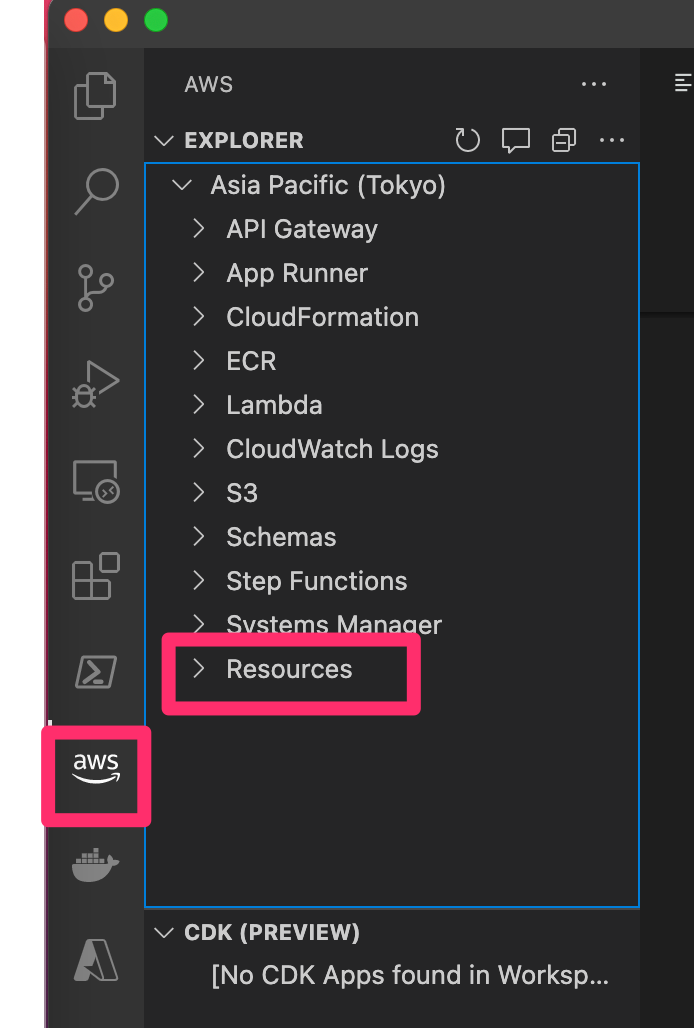Open the AWS Toolkit activity bar icon
The width and height of the screenshot is (694, 1028).
point(95,775)
